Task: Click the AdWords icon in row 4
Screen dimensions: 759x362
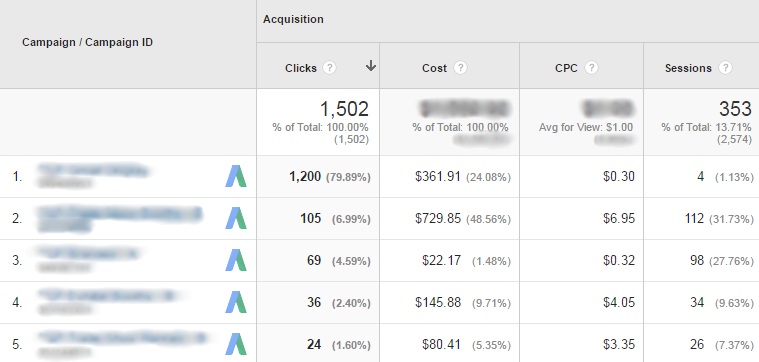Action: (x=236, y=302)
